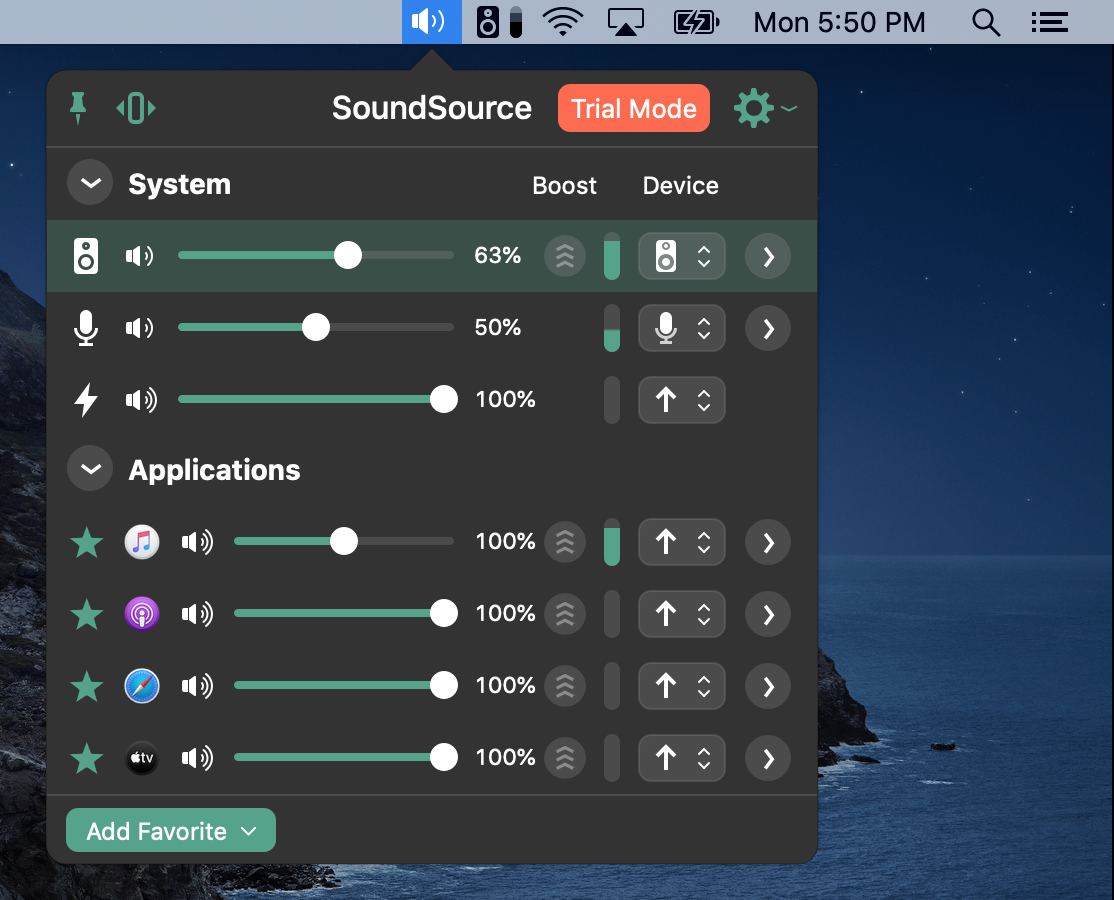The image size is (1114, 900).
Task: Collapse the Applications section
Action: coord(90,469)
